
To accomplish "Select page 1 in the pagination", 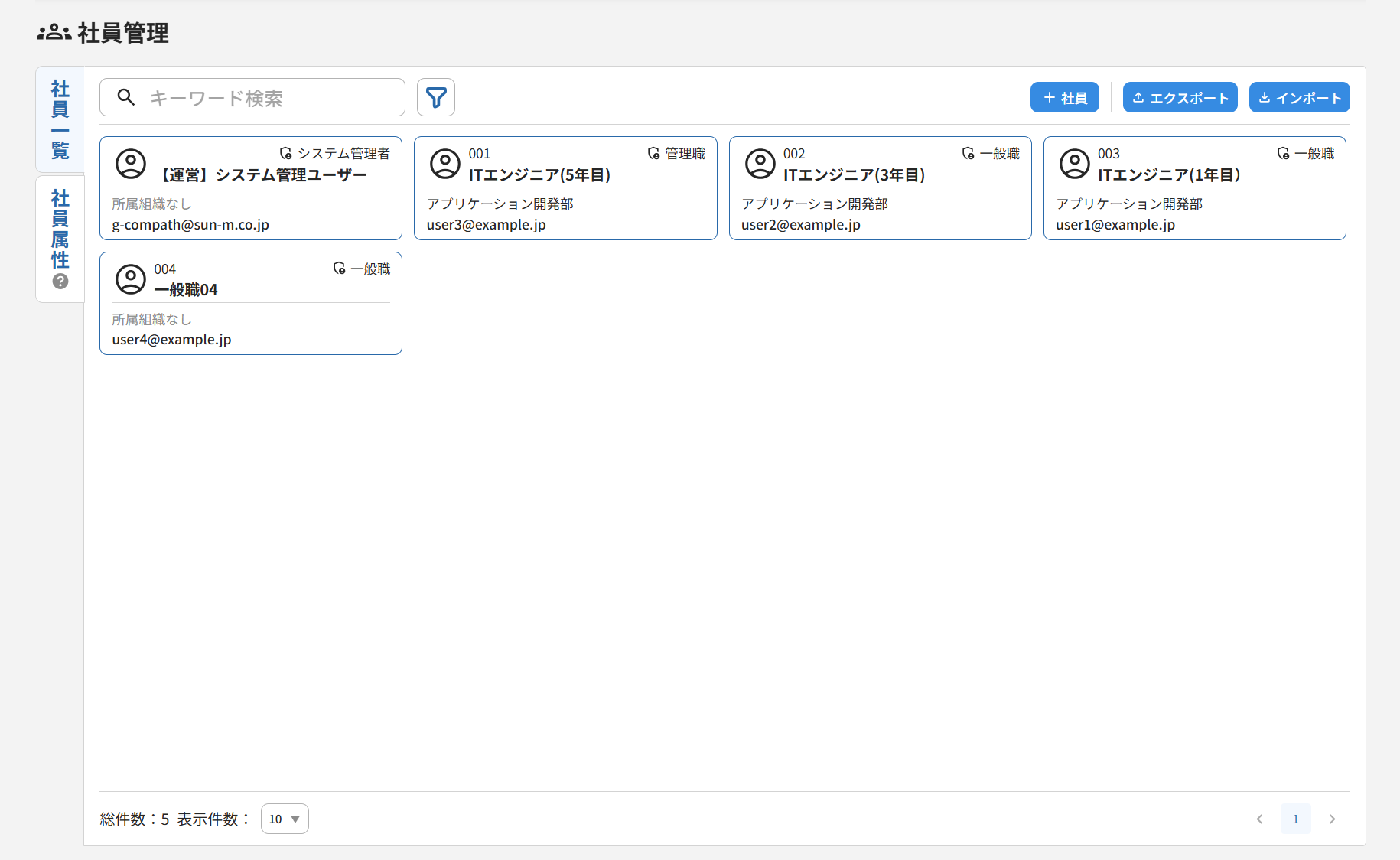I will click(1295, 819).
